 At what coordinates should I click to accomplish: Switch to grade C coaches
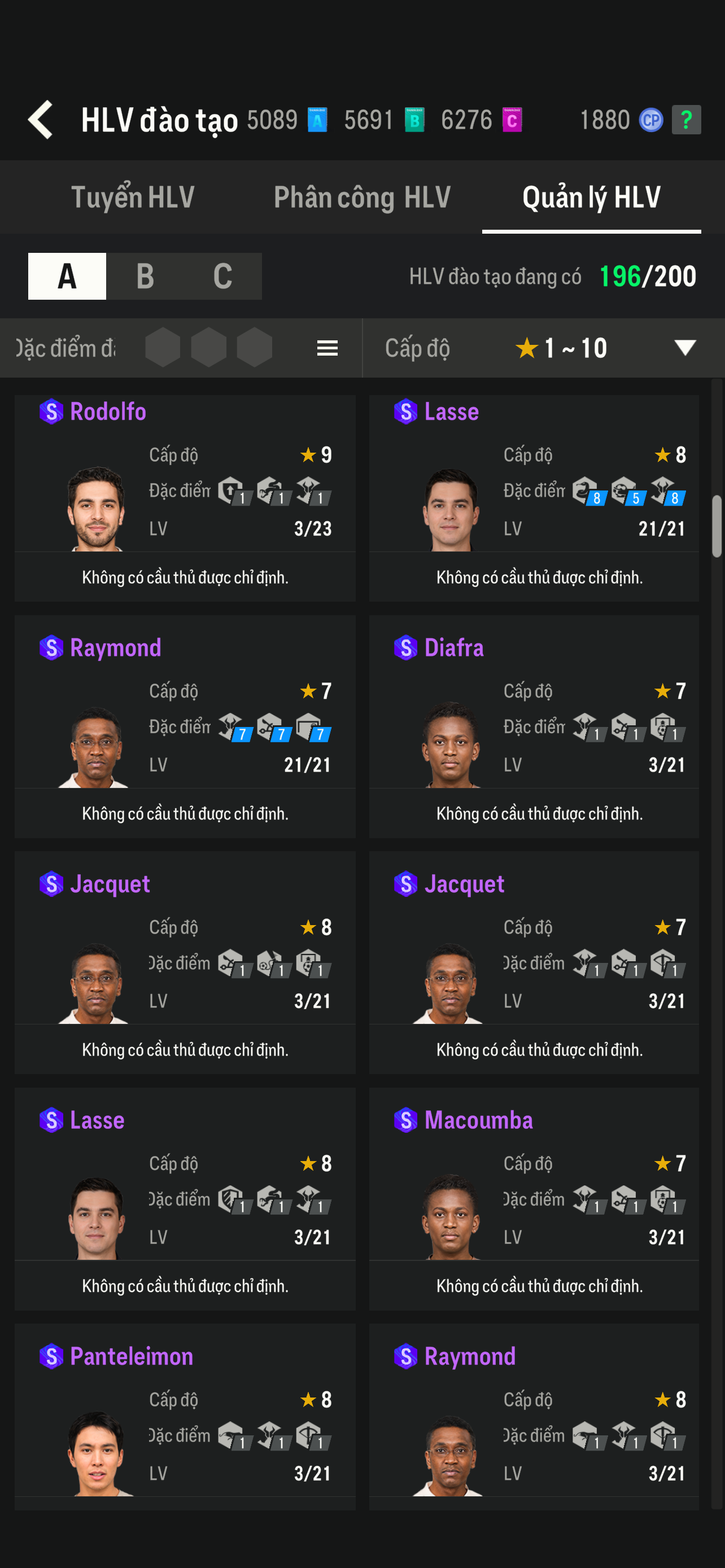click(223, 277)
